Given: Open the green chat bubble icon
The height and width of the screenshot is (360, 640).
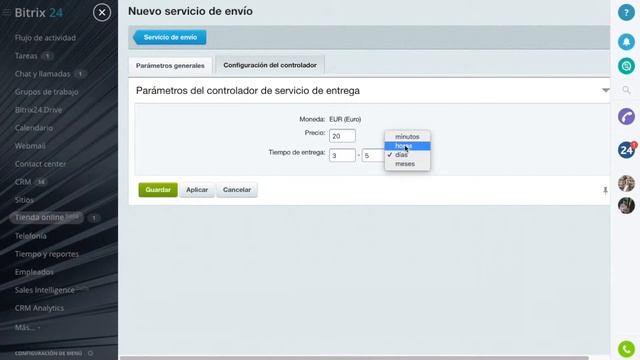Looking at the screenshot, I should (626, 66).
